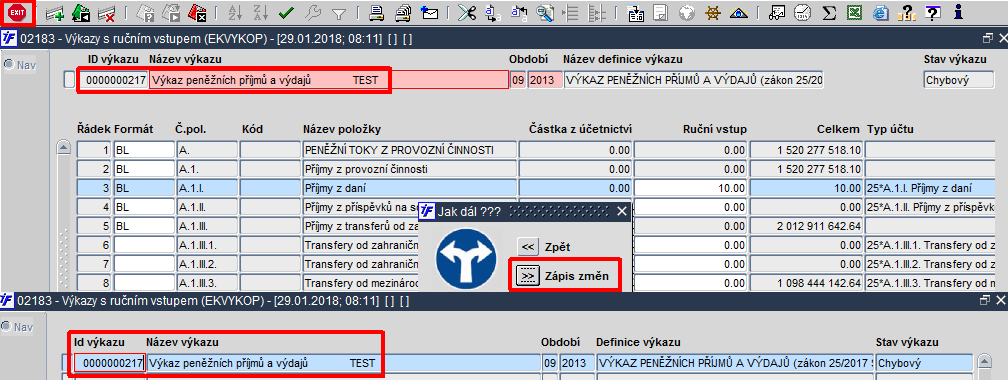Screen dimensions: 1008x380
Task: Click the Zpět back button
Action: pyautogui.click(x=528, y=247)
